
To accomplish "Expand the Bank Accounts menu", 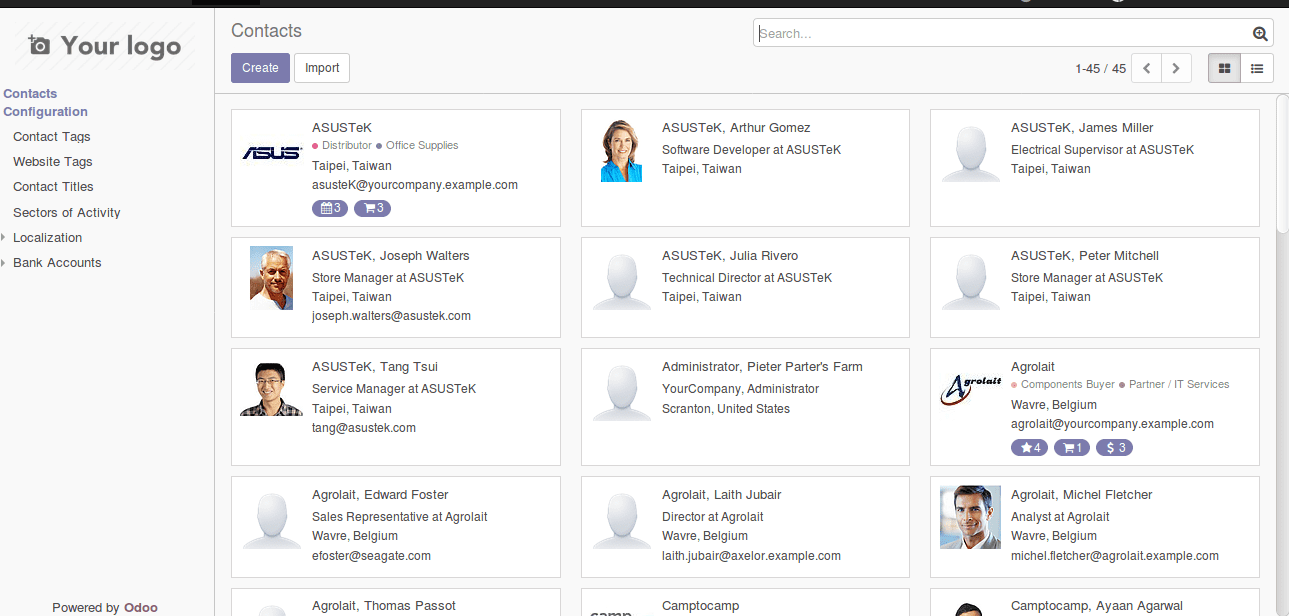I will coord(57,263).
